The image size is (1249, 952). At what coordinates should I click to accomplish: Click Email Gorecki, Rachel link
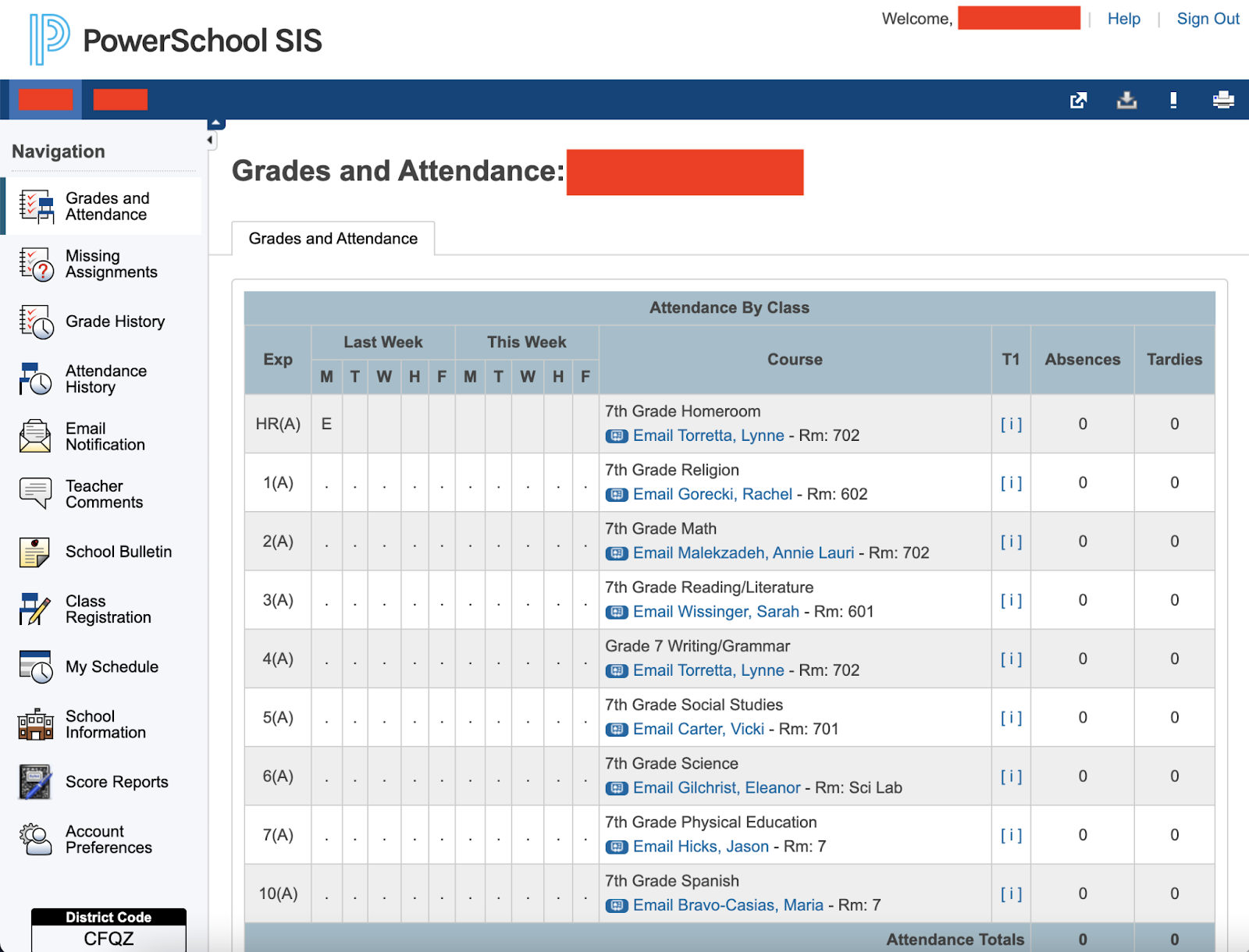coord(712,494)
